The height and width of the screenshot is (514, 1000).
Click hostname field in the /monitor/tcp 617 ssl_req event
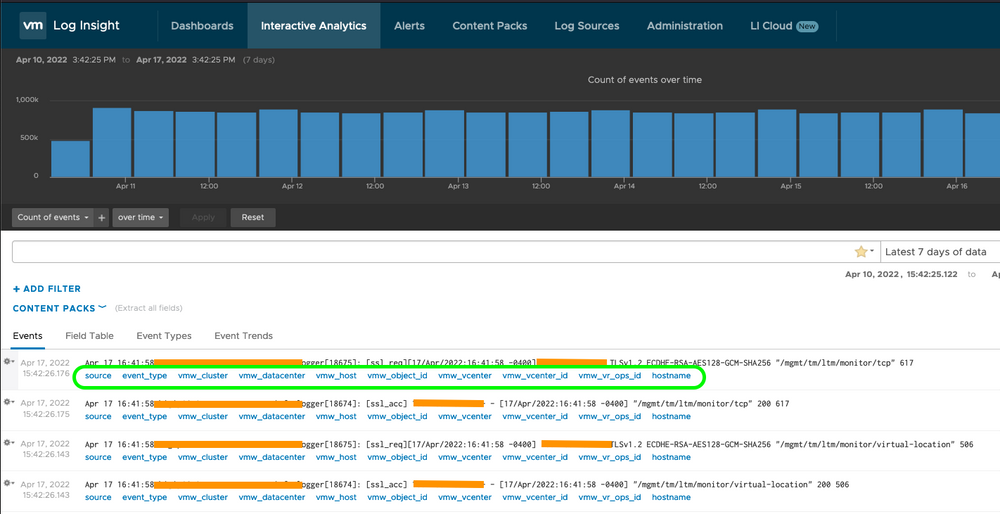(671, 376)
